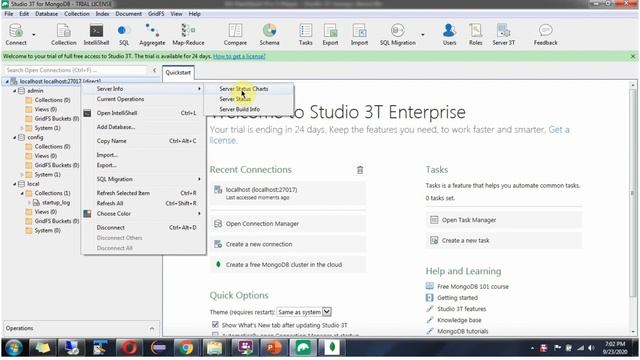
Task: Click the Search Open Connections field
Action: (x=76, y=70)
